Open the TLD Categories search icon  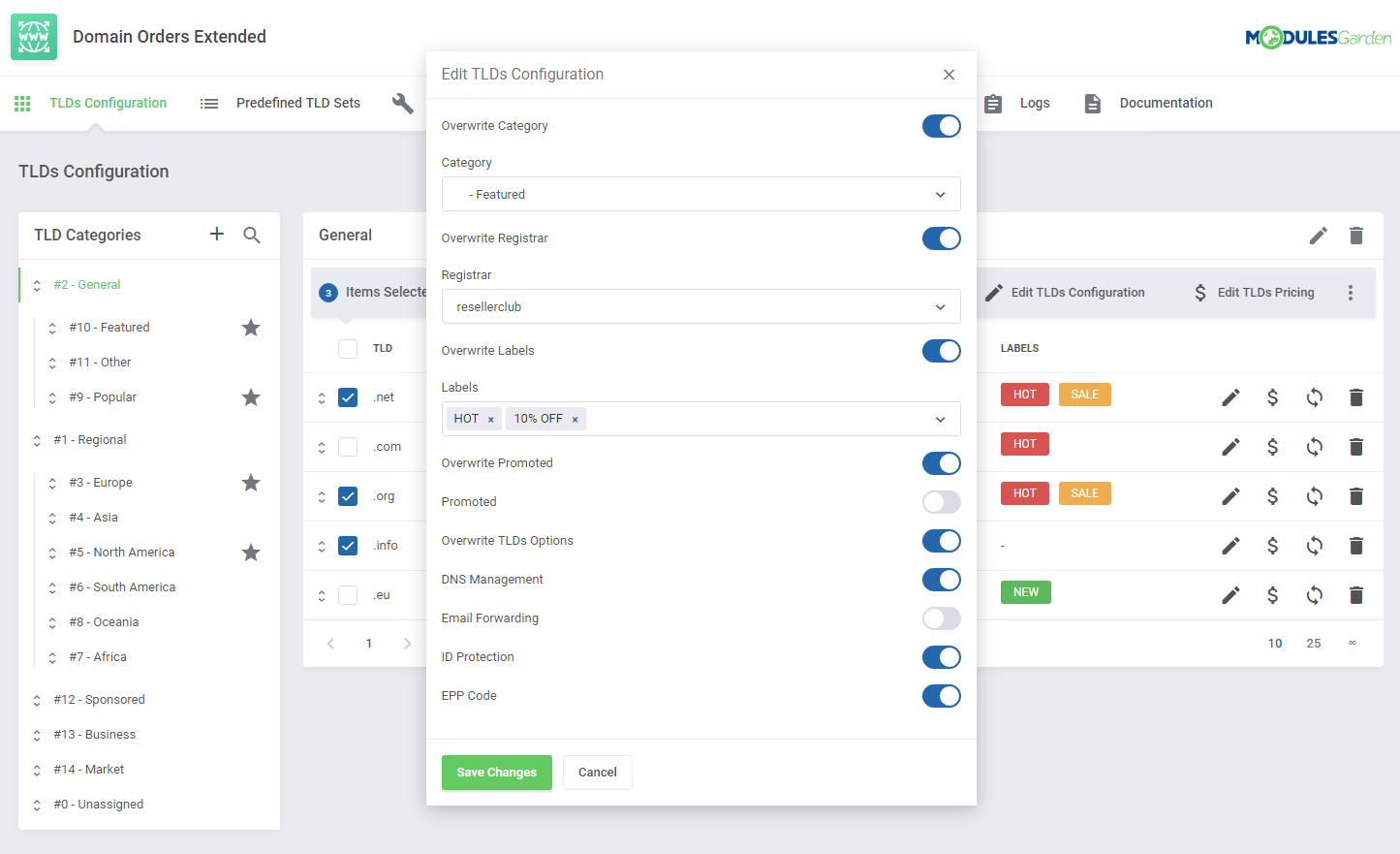coord(252,235)
